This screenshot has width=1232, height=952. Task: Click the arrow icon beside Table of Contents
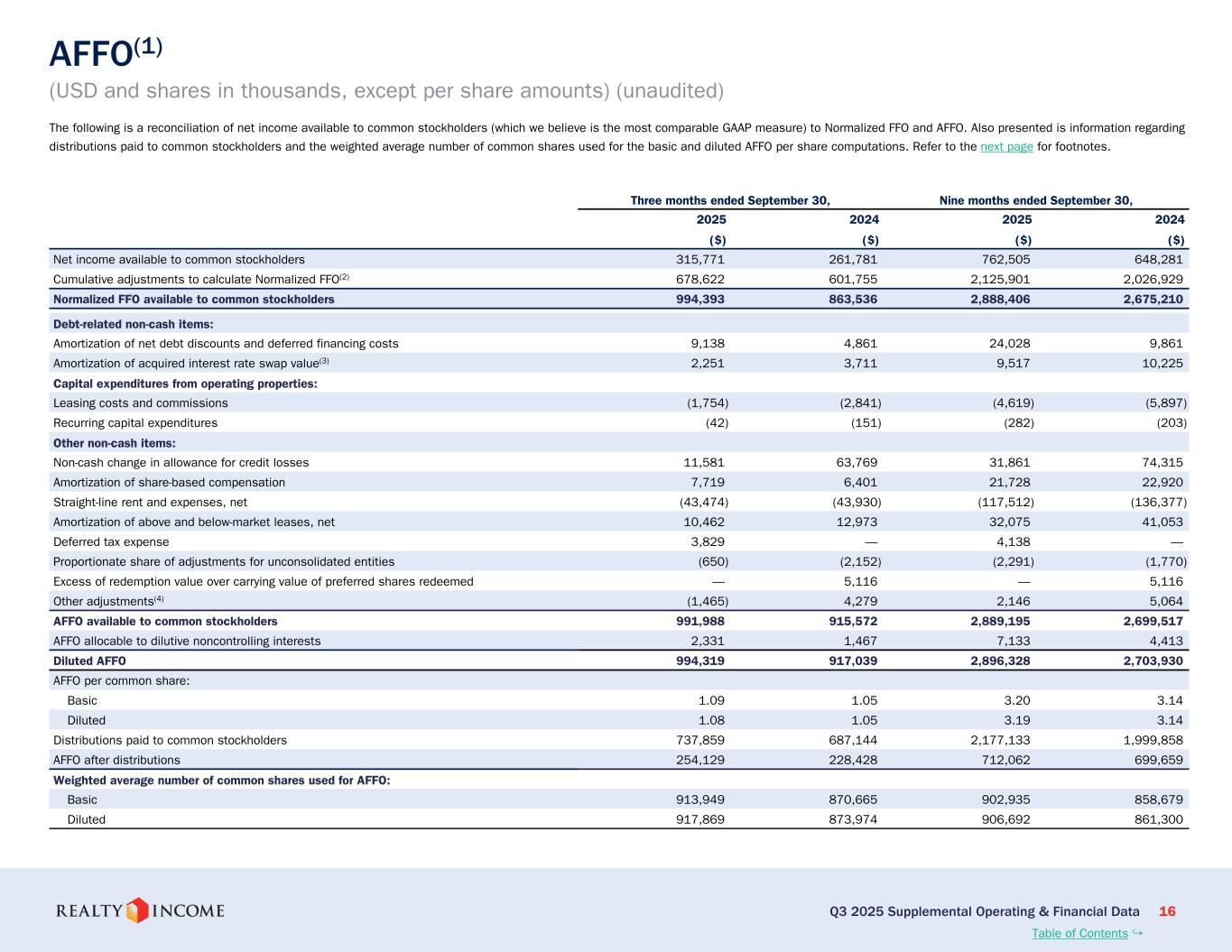click(1137, 932)
